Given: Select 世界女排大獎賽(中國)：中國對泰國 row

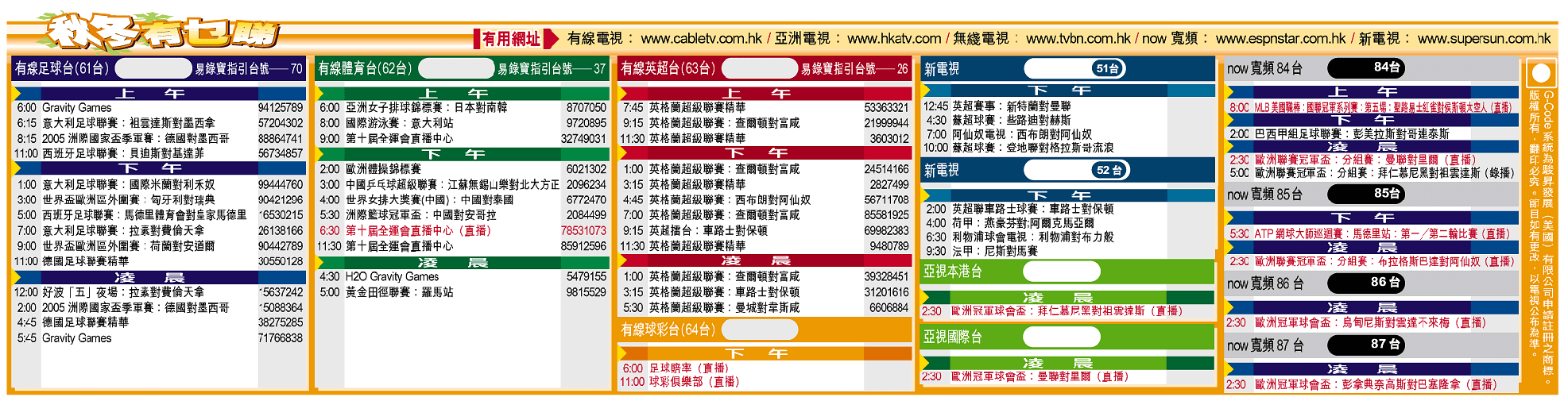Looking at the screenshot, I should point(463,200).
